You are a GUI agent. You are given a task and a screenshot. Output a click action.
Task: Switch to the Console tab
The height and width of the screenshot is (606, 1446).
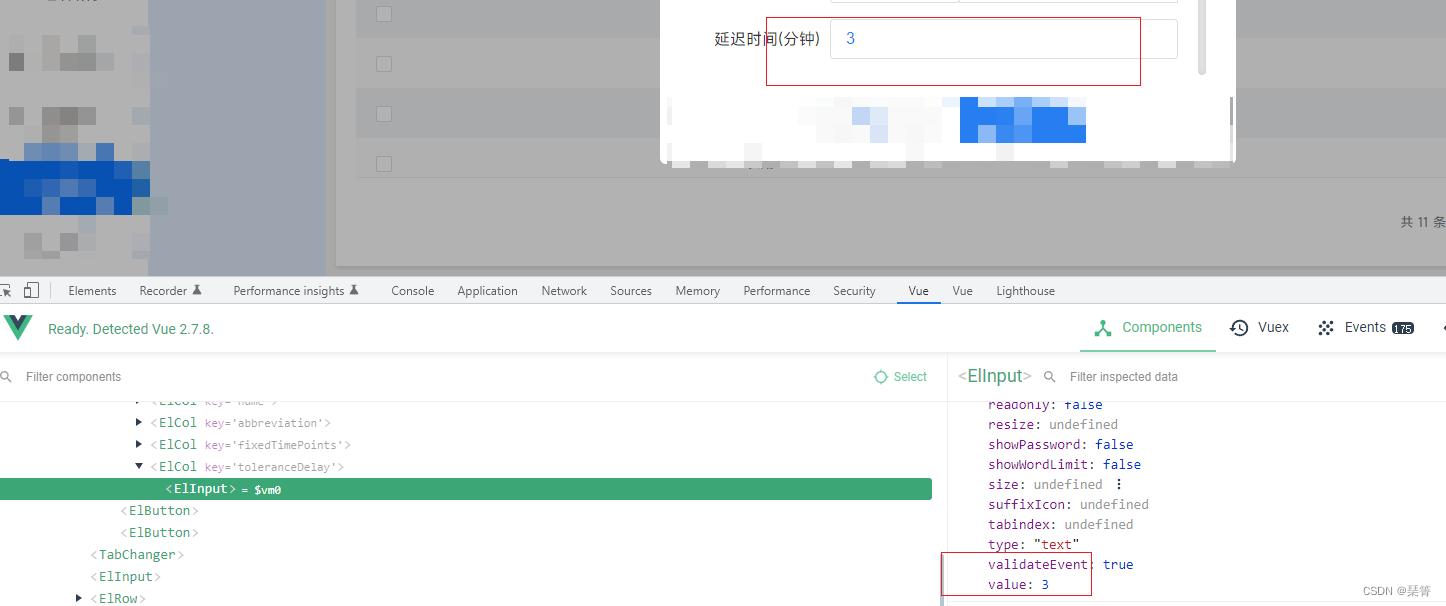click(412, 290)
